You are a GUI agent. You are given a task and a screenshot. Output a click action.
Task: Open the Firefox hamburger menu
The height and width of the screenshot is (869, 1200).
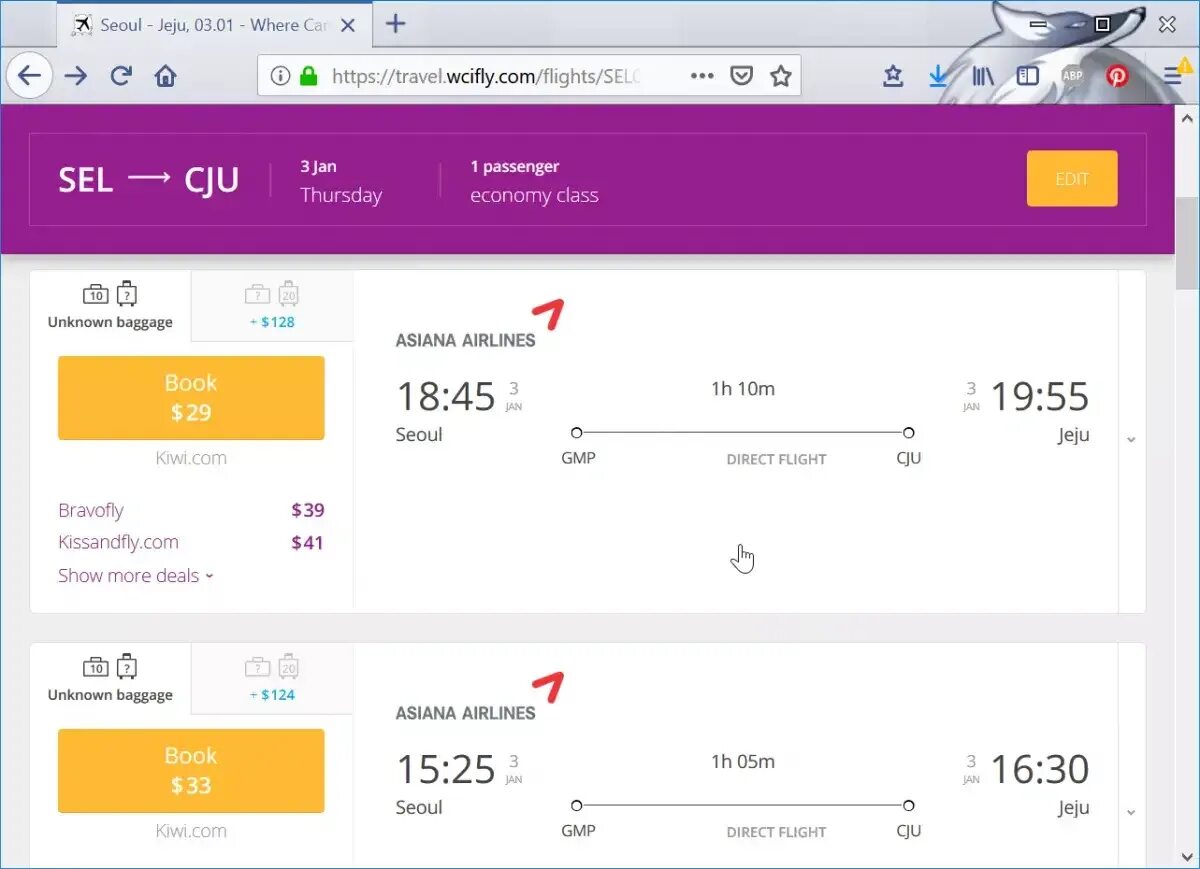(1174, 76)
